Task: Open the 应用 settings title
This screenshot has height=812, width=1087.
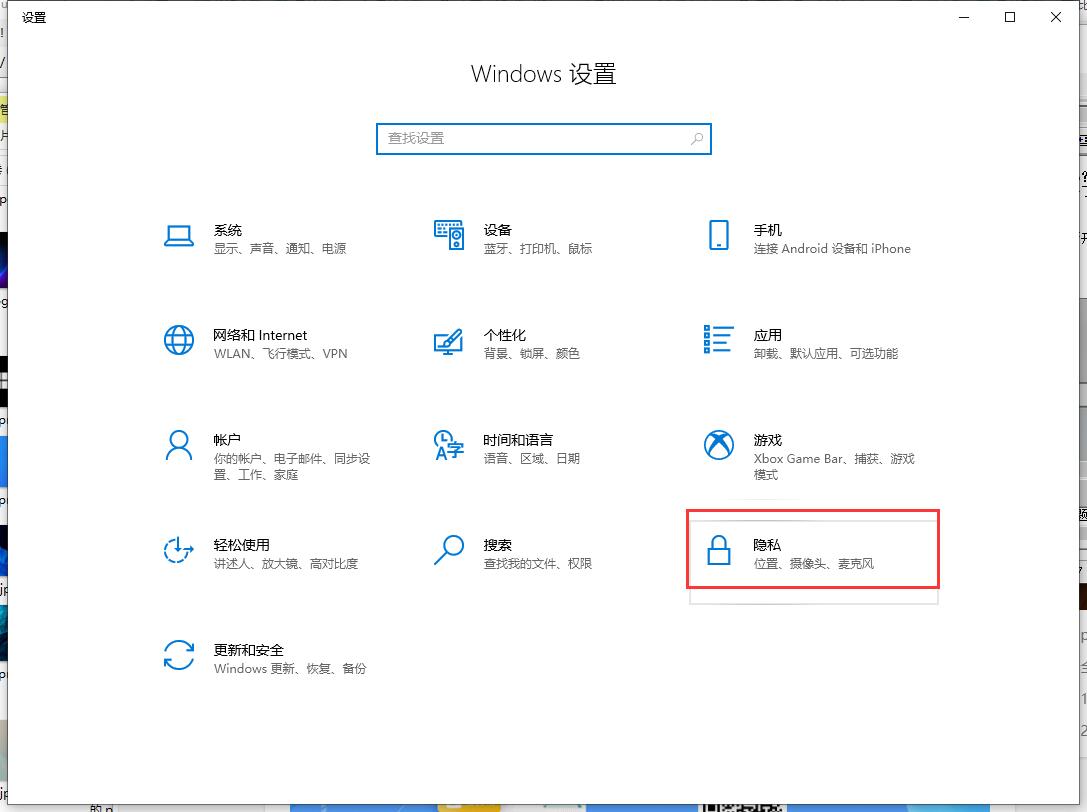Action: tap(767, 335)
